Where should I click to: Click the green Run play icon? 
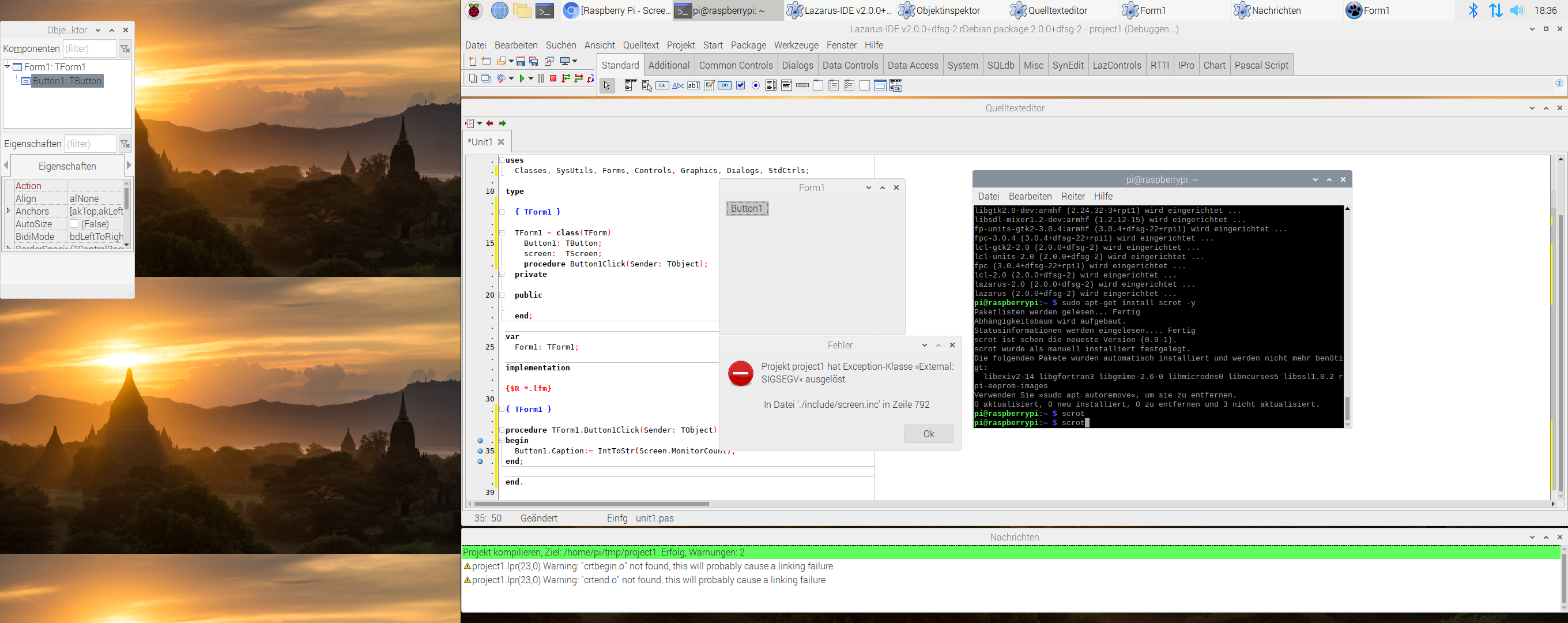[522, 78]
